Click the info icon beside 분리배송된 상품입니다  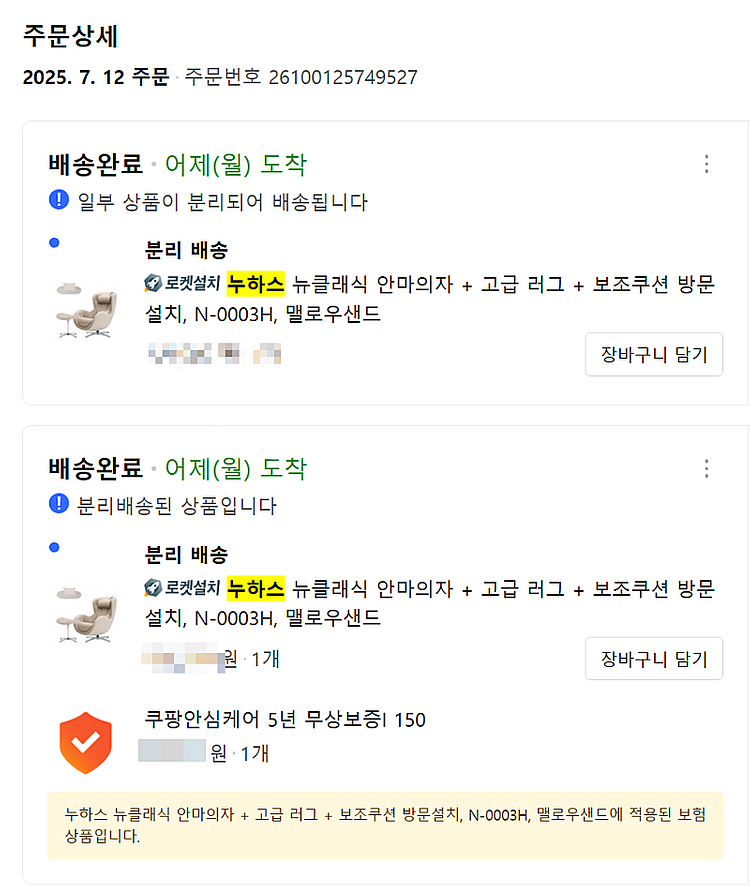pyautogui.click(x=58, y=505)
